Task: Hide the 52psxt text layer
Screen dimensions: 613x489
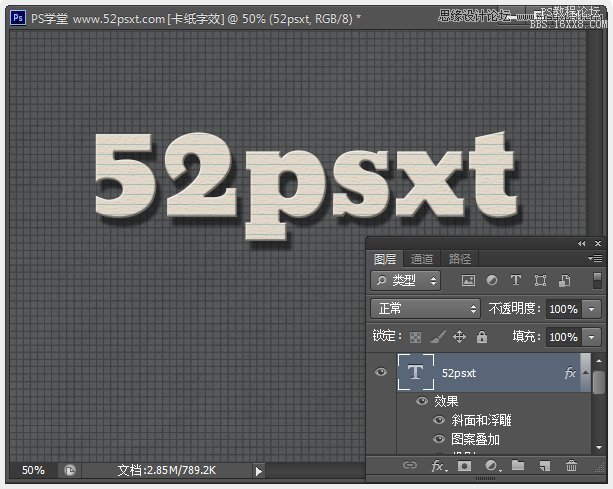Action: [x=381, y=372]
